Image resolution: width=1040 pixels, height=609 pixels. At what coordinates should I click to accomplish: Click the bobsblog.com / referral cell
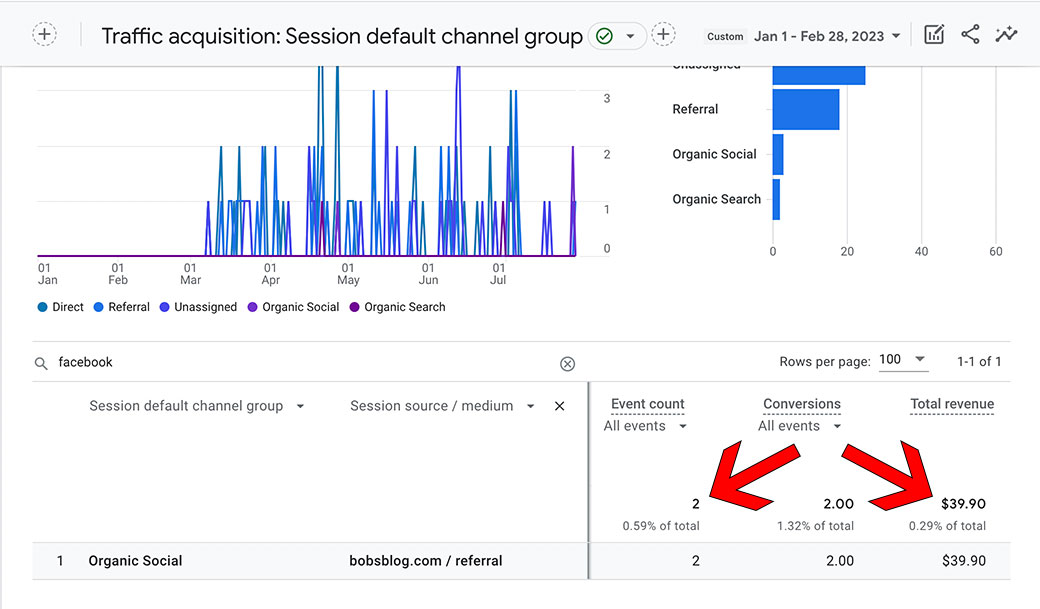point(426,561)
